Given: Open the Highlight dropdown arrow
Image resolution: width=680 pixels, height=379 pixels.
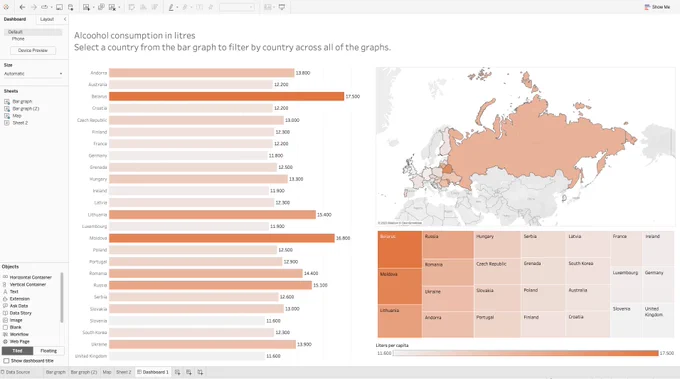Looking at the screenshot, I should coord(177,7).
